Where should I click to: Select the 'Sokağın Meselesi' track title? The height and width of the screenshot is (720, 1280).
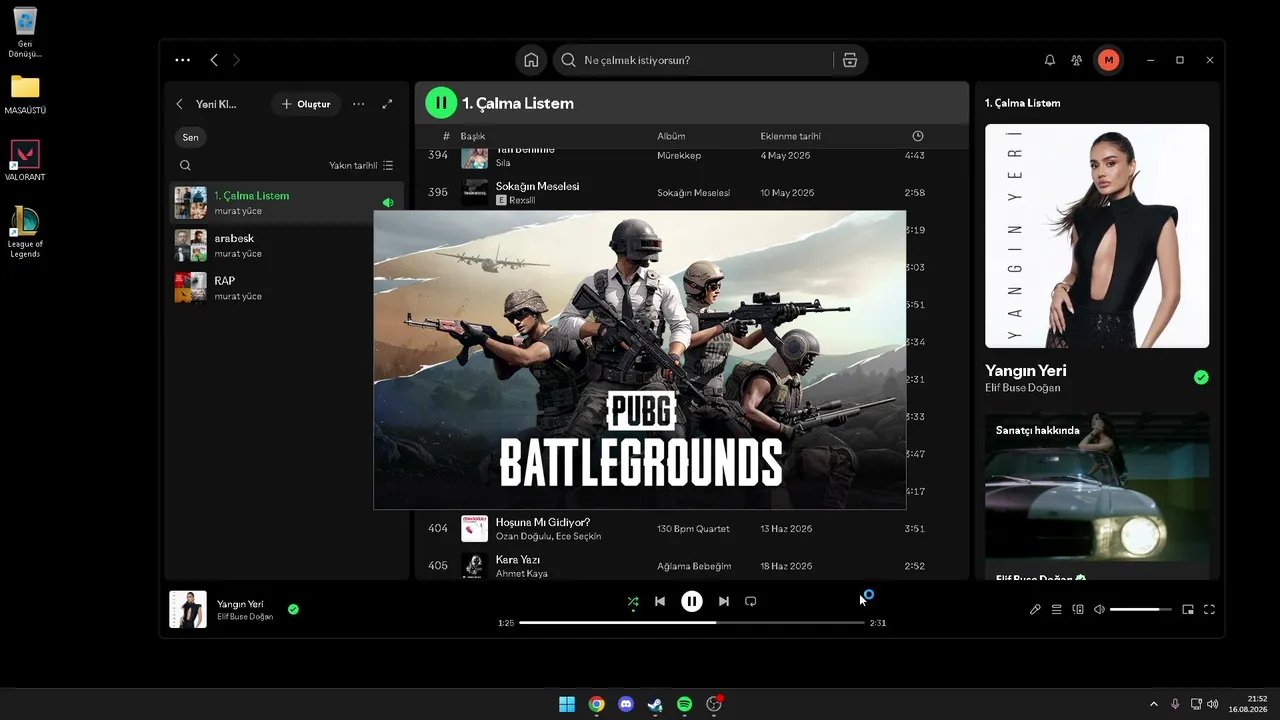pos(537,186)
